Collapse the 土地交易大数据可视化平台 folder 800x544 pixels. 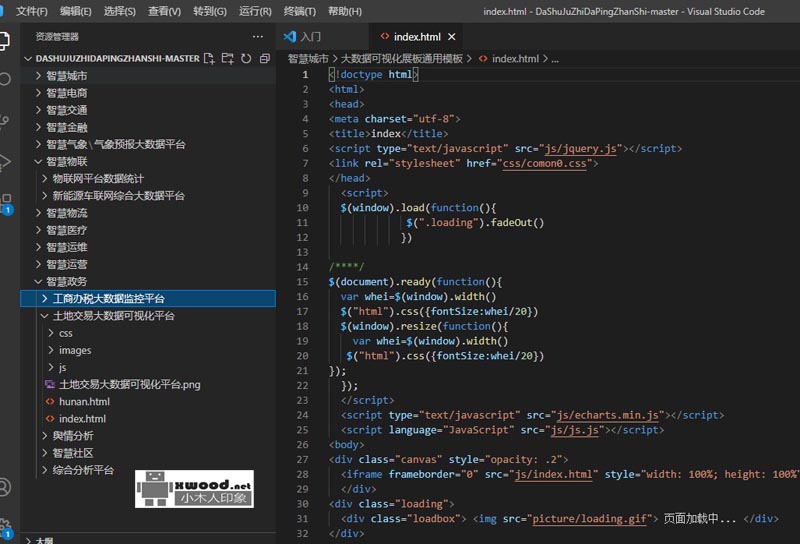(x=148, y=316)
